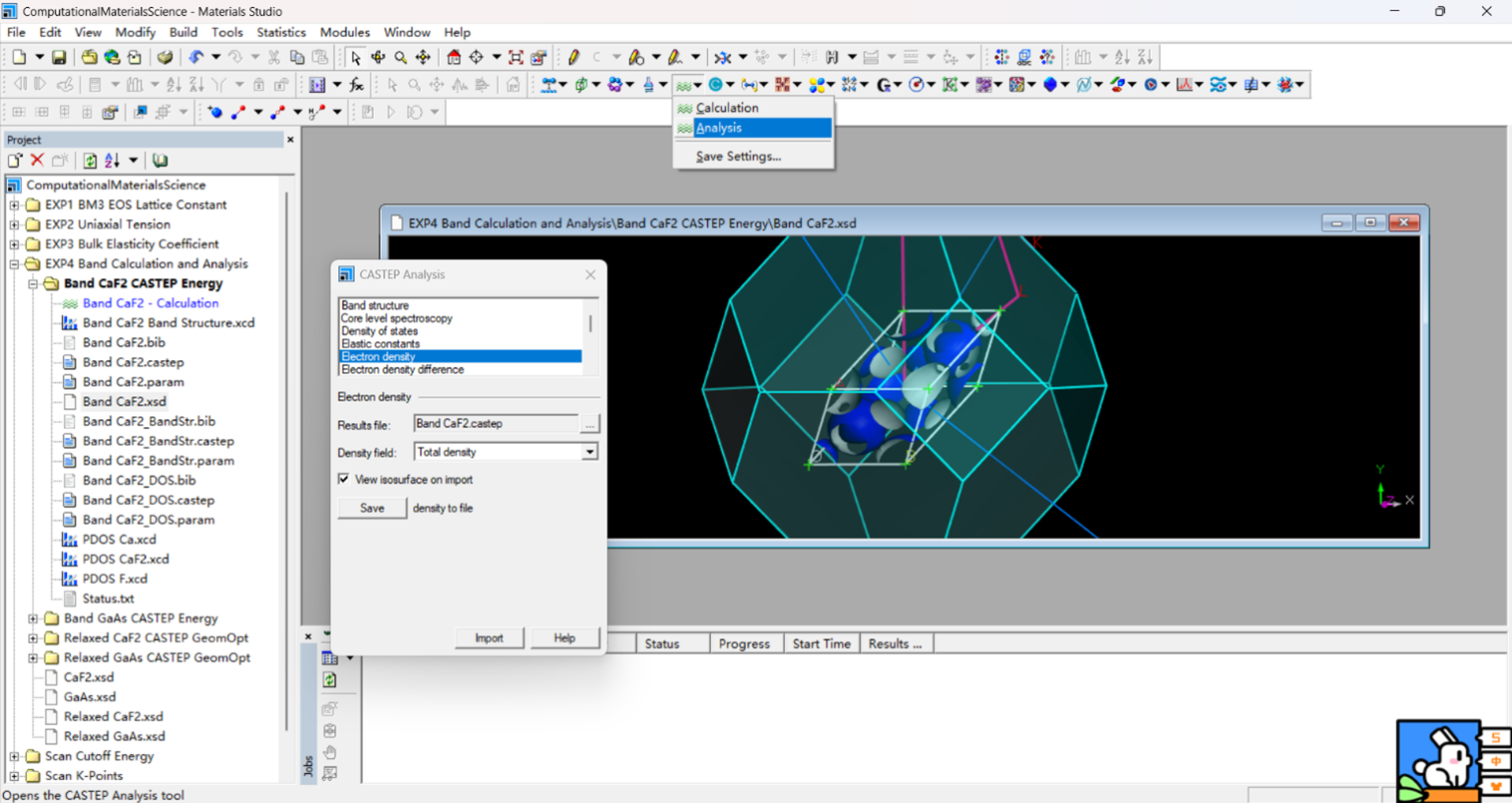Click the green refresh icon in Jobs panel

click(330, 680)
